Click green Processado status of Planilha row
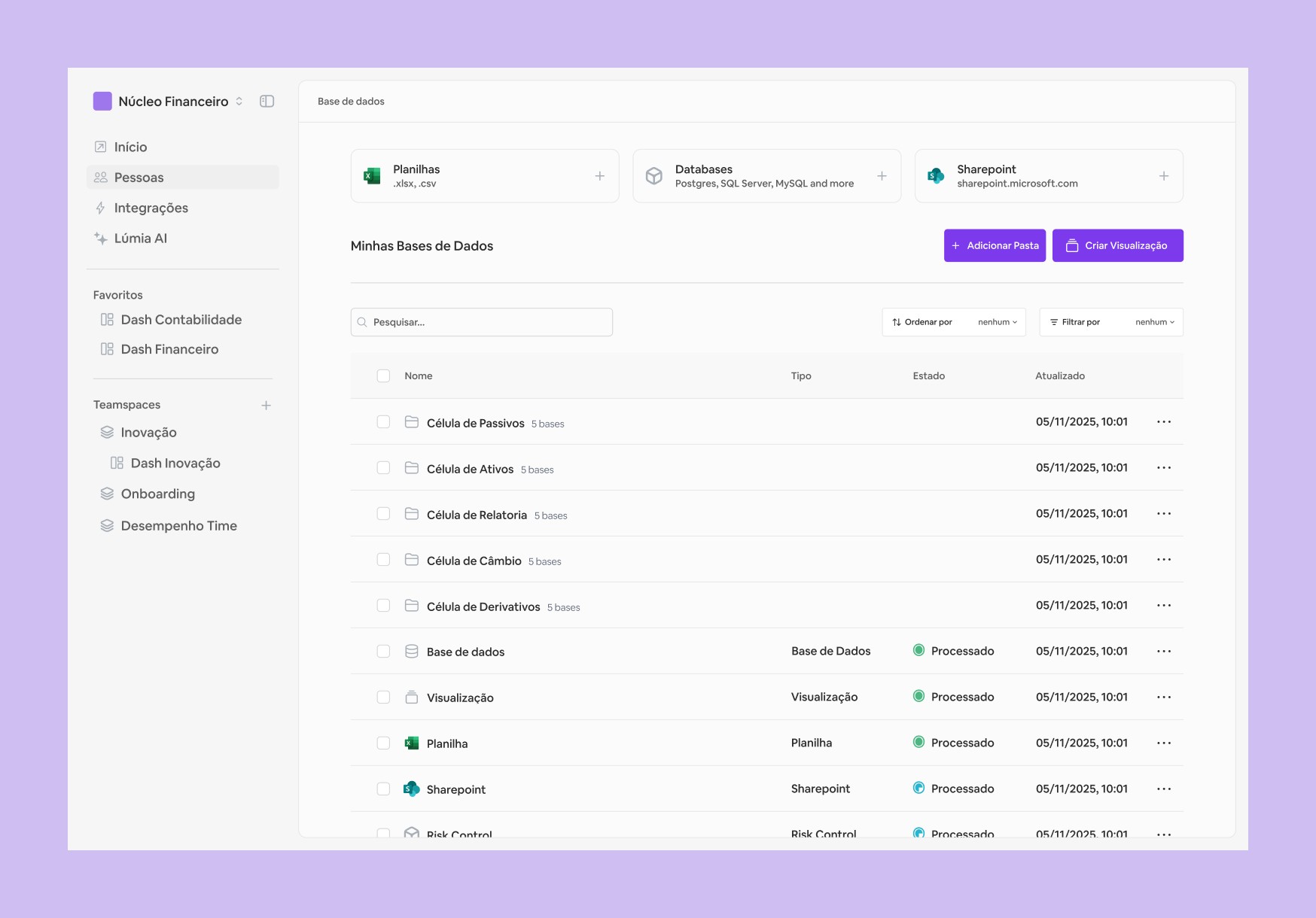The image size is (1316, 918). (x=954, y=743)
